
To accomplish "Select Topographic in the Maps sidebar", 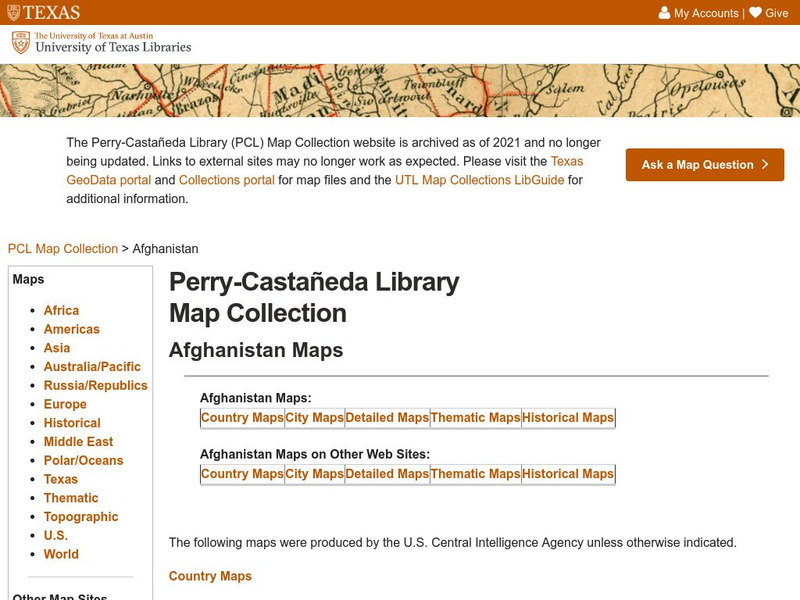I will [x=81, y=517].
